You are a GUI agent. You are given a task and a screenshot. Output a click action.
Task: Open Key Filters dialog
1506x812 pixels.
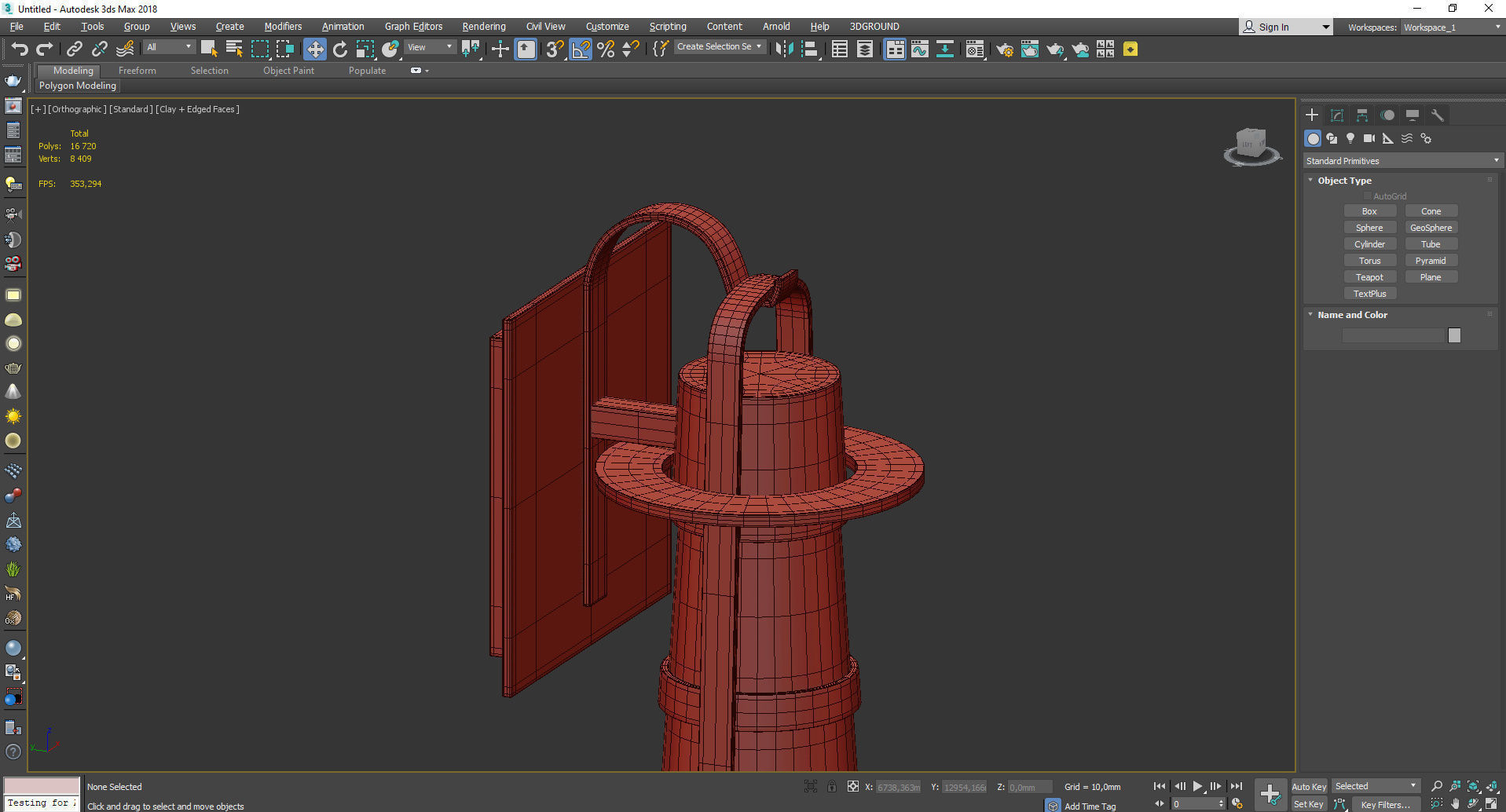[1385, 804]
